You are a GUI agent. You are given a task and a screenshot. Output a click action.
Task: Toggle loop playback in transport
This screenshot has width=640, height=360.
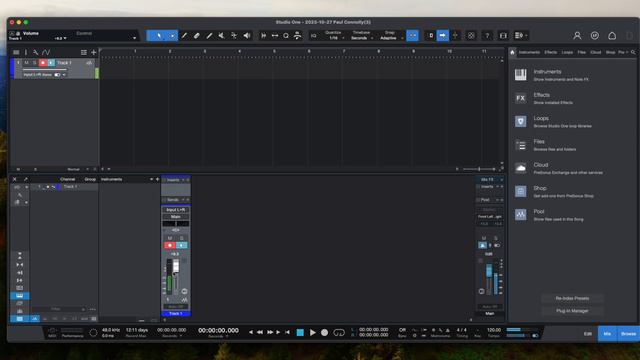(x=339, y=333)
